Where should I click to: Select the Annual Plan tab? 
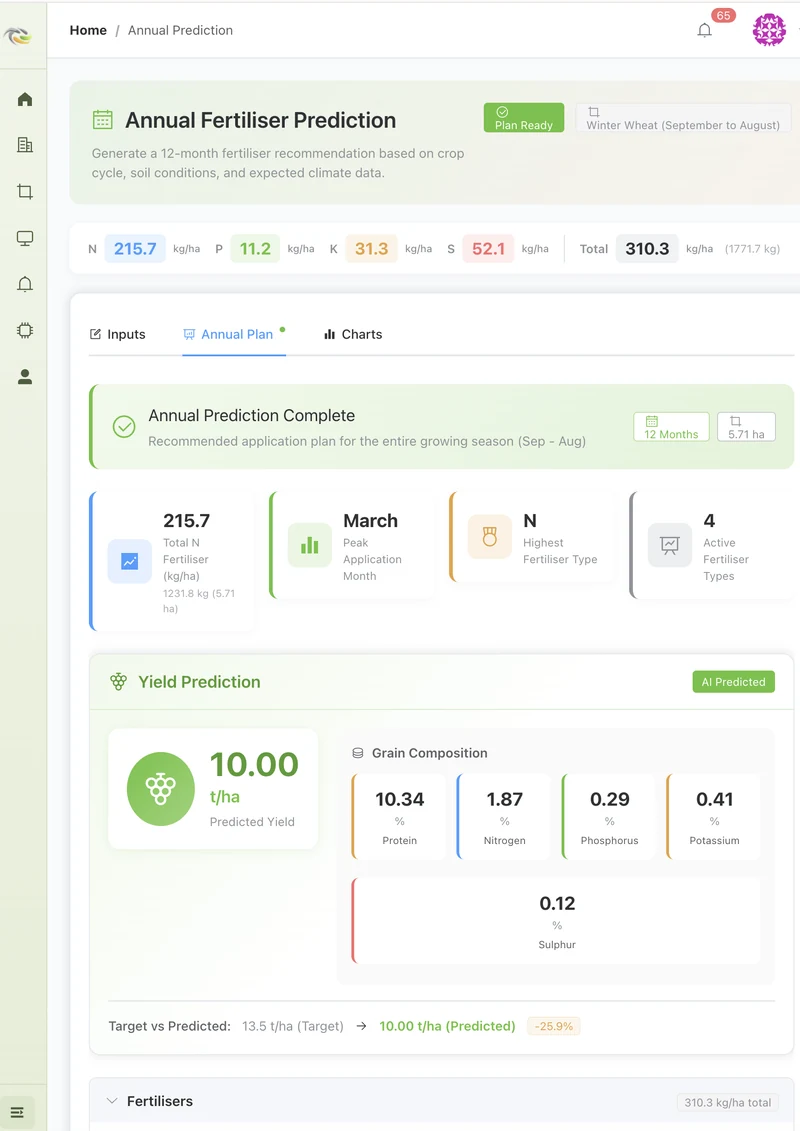coord(229,334)
